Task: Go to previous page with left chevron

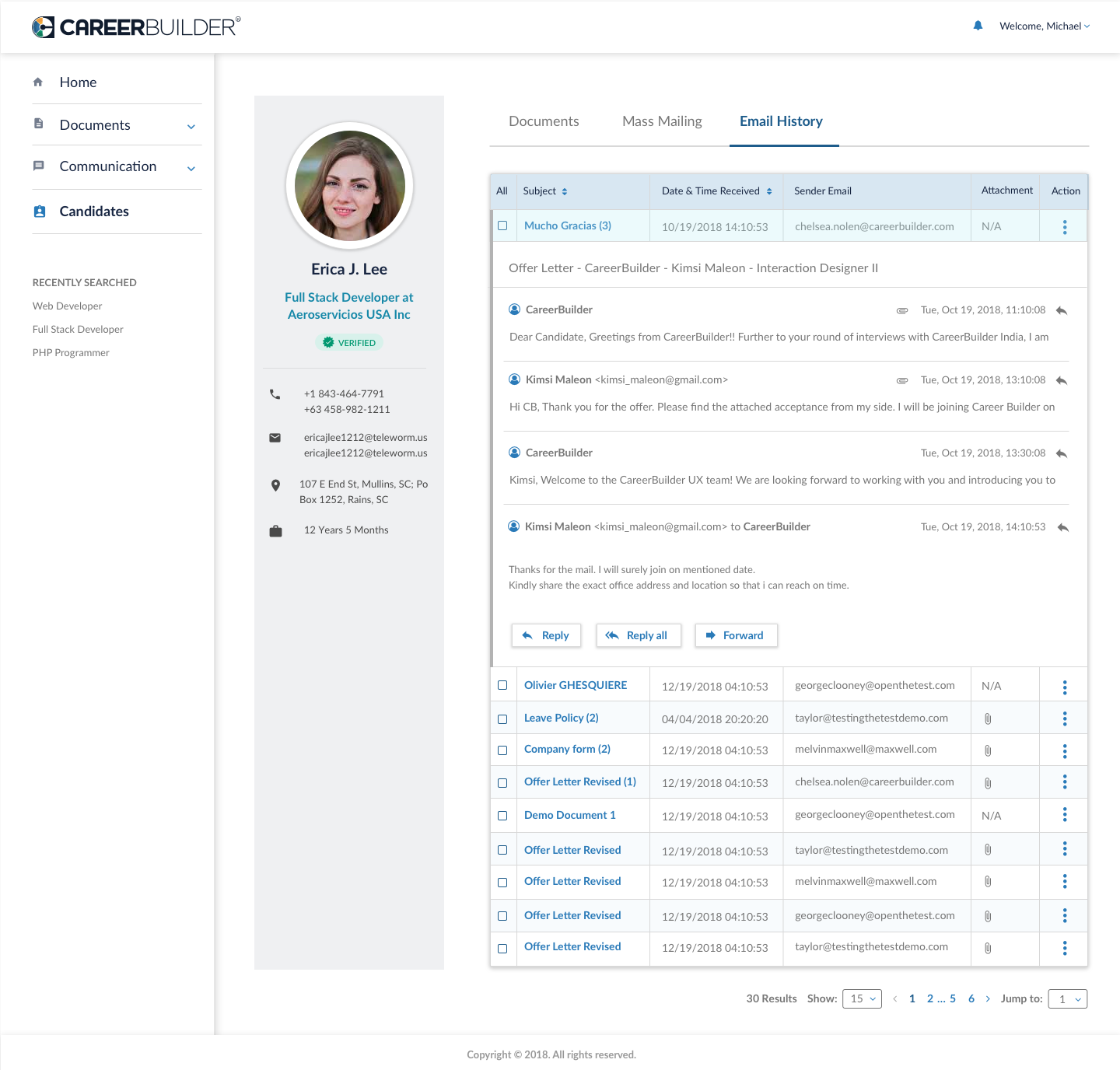Action: (895, 999)
